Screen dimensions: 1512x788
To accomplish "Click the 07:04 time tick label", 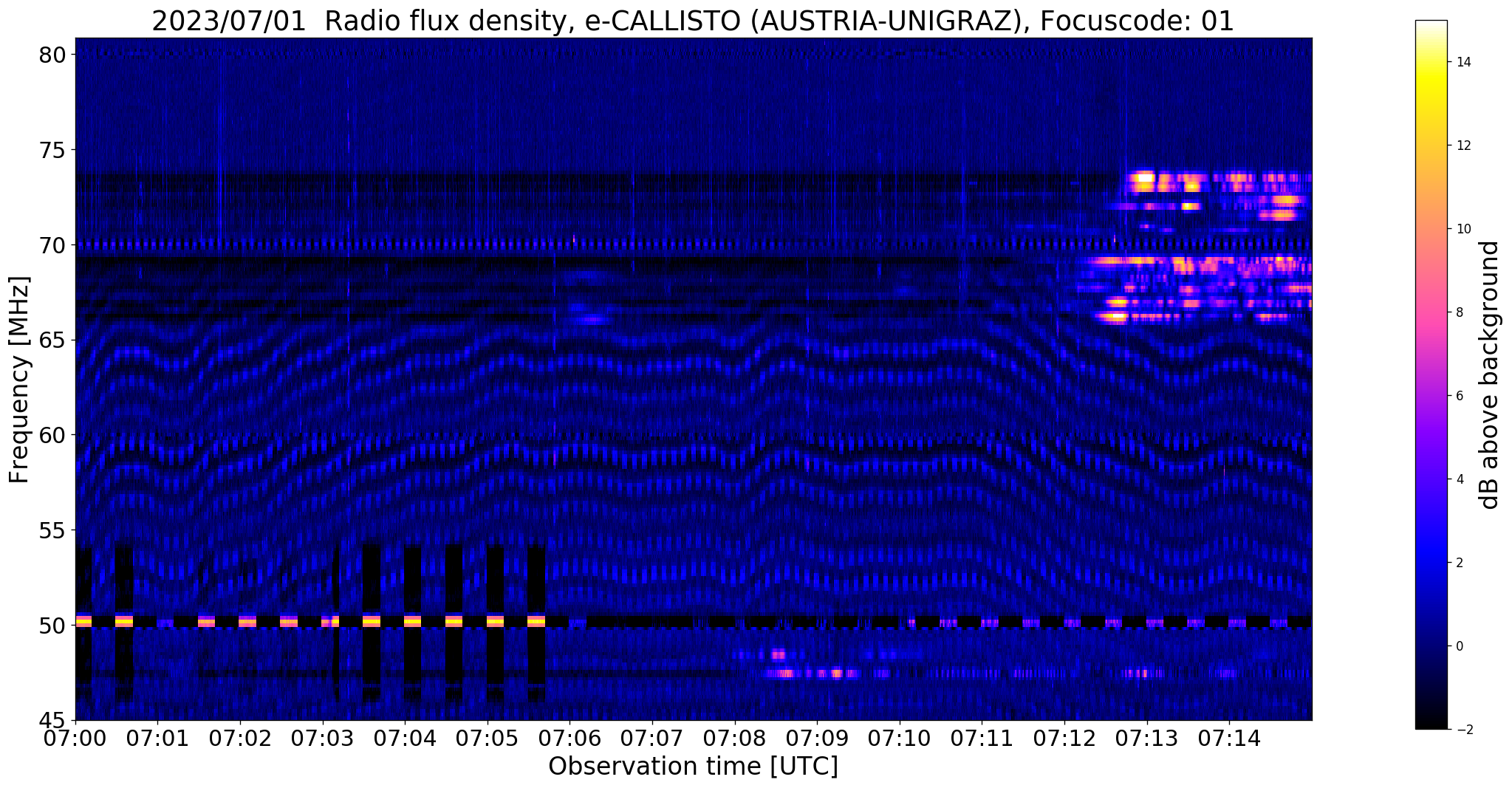I will click(x=405, y=737).
